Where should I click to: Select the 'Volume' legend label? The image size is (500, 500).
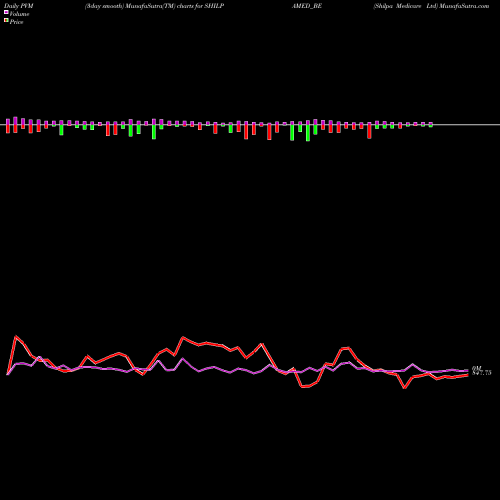tap(19, 14)
